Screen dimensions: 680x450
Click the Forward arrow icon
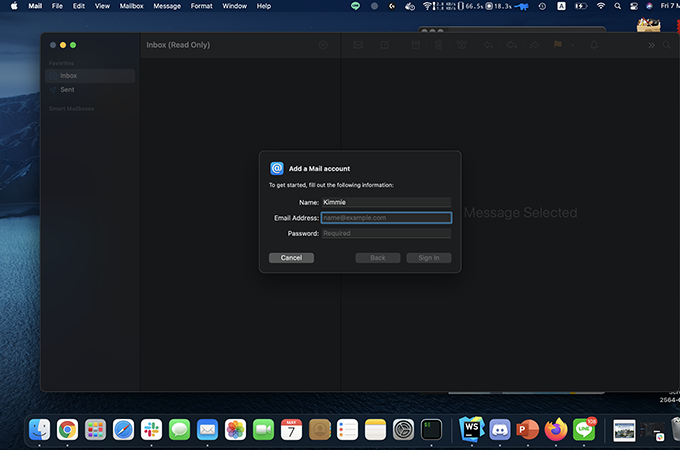pos(534,45)
